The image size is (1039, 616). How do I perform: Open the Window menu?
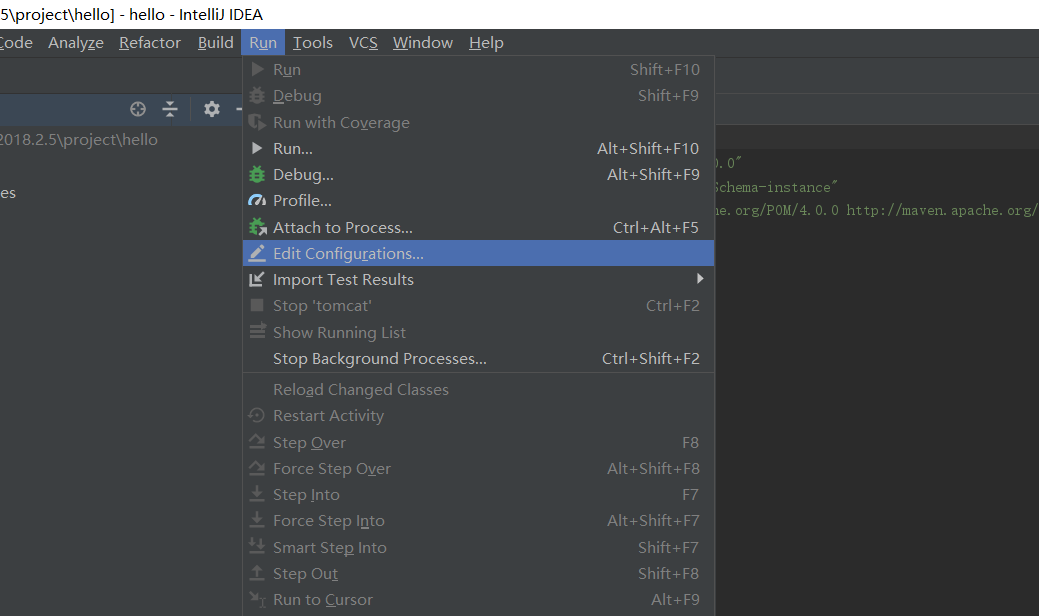coord(423,42)
